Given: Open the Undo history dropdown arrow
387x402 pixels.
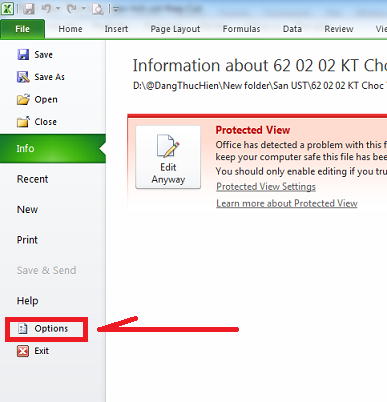Looking at the screenshot, I should [x=58, y=9].
